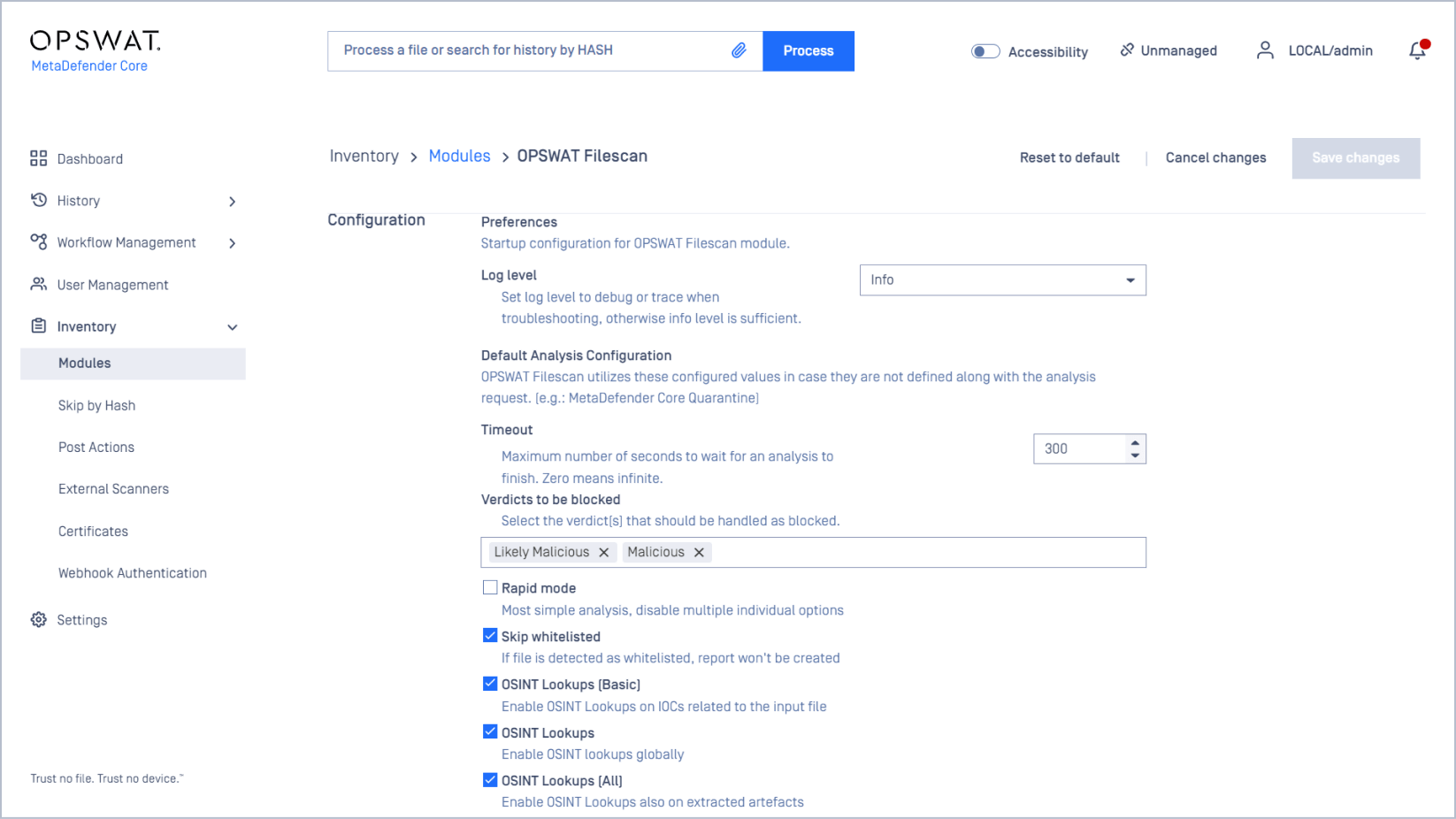The image size is (1456, 819).
Task: Click the Unmanaged link icon
Action: [1127, 50]
